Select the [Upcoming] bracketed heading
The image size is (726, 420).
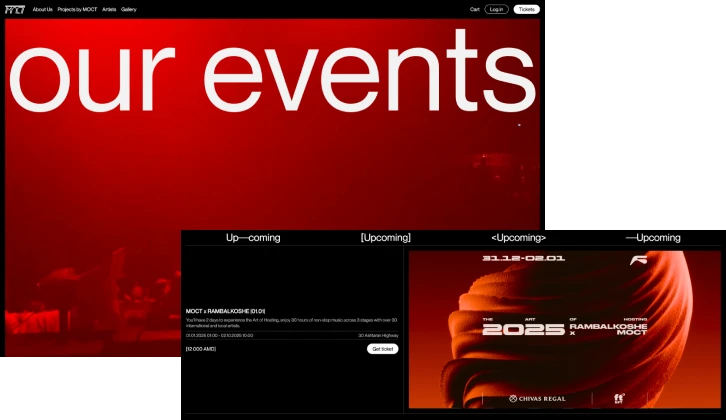pyautogui.click(x=386, y=238)
